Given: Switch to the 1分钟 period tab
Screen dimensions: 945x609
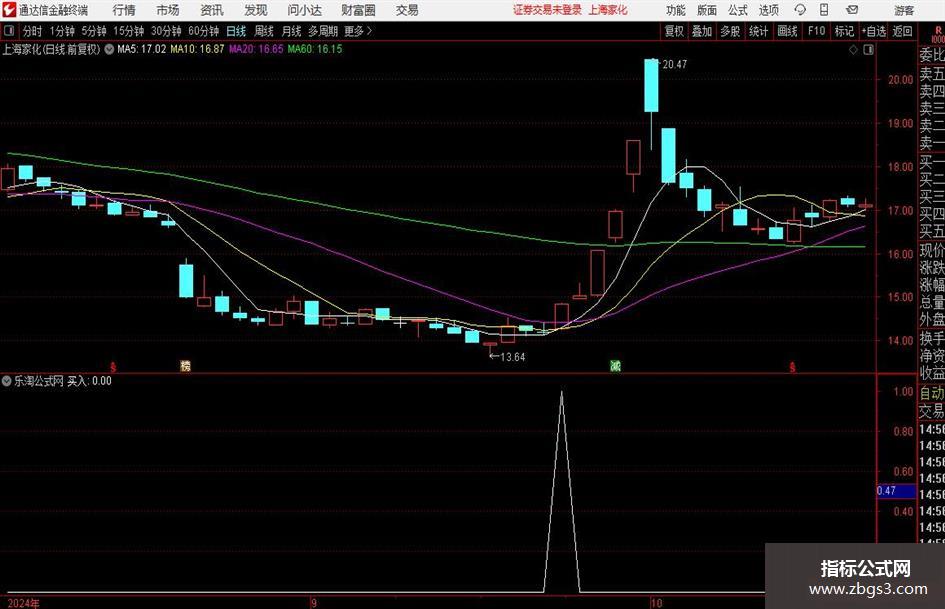Looking at the screenshot, I should click(x=62, y=31).
